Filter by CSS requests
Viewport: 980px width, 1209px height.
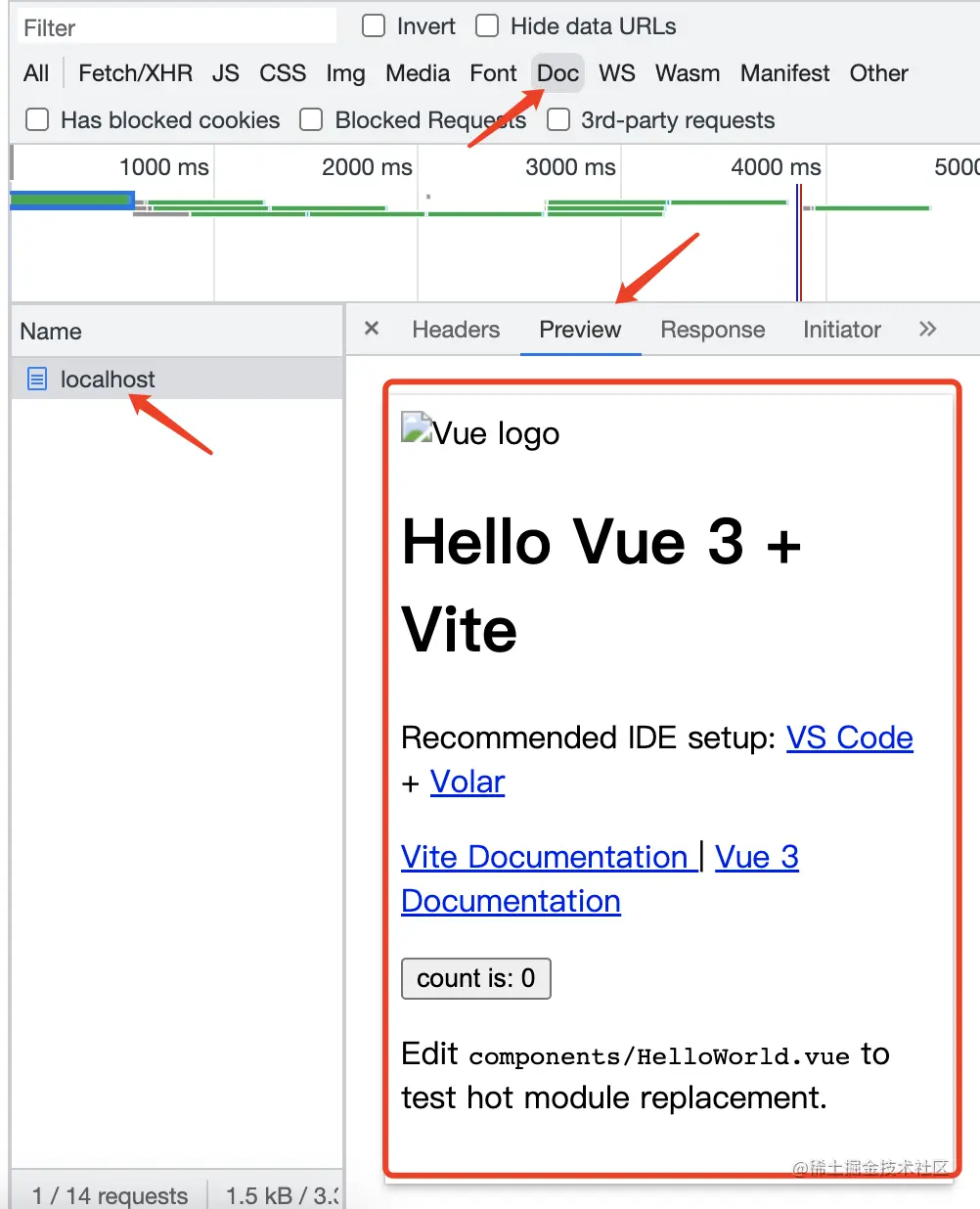point(283,73)
